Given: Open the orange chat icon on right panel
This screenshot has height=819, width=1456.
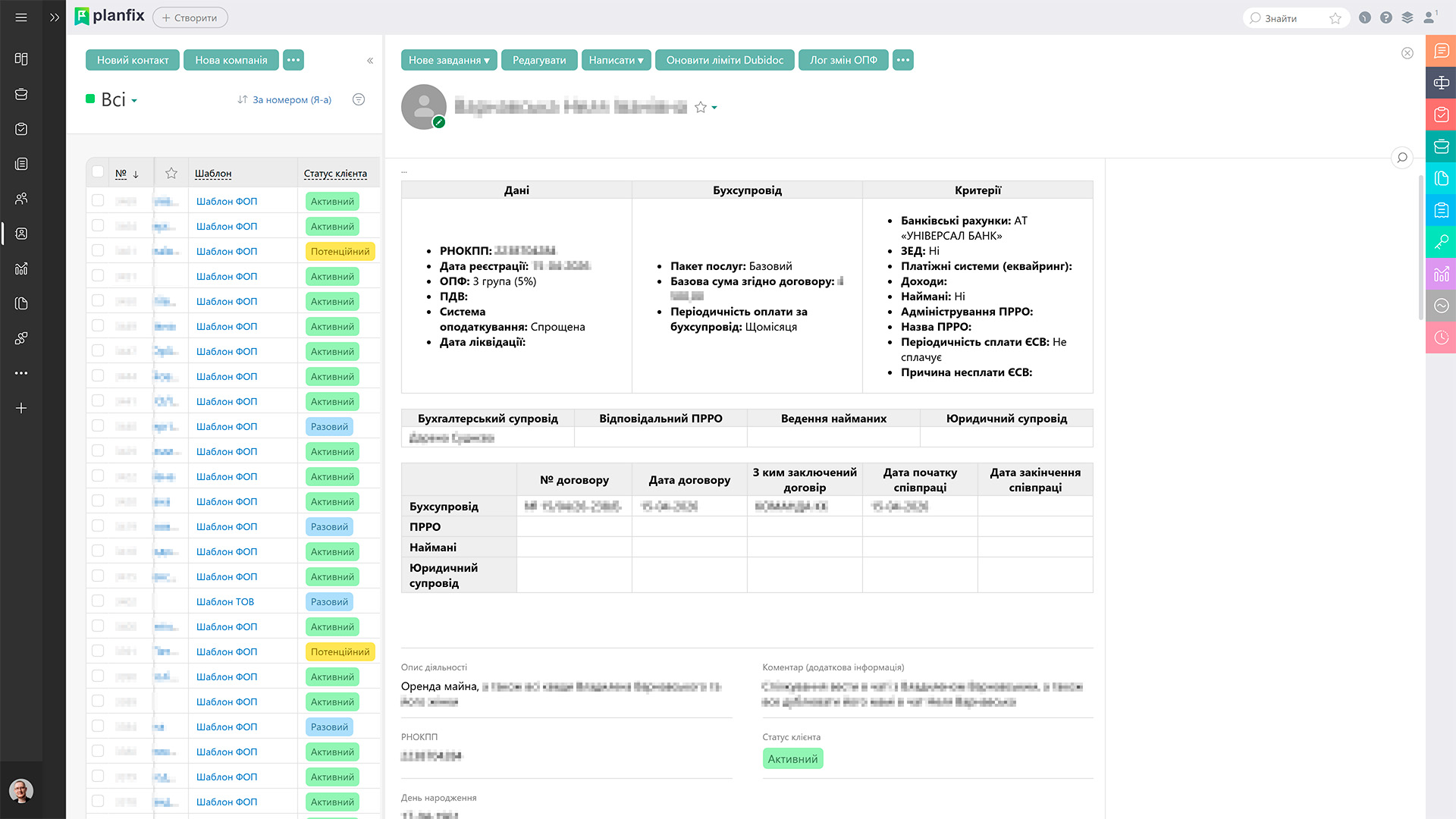Looking at the screenshot, I should (1441, 51).
